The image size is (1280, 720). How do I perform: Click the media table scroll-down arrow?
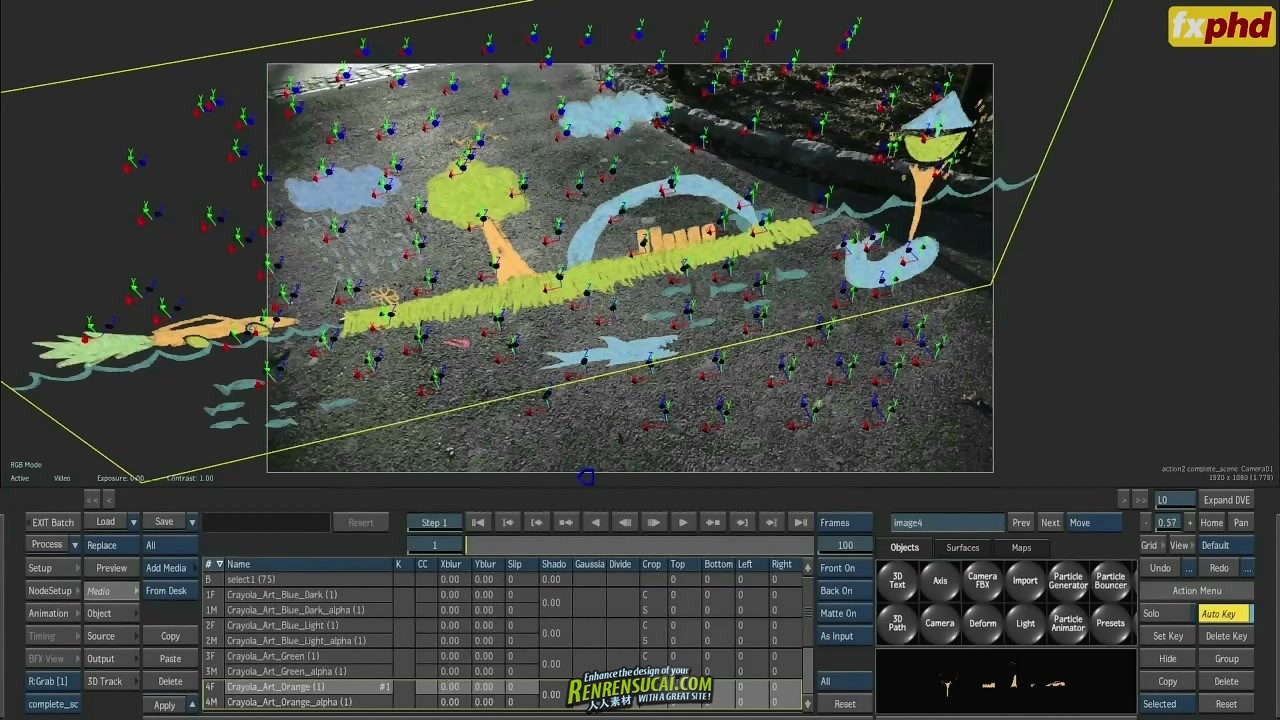[x=808, y=703]
